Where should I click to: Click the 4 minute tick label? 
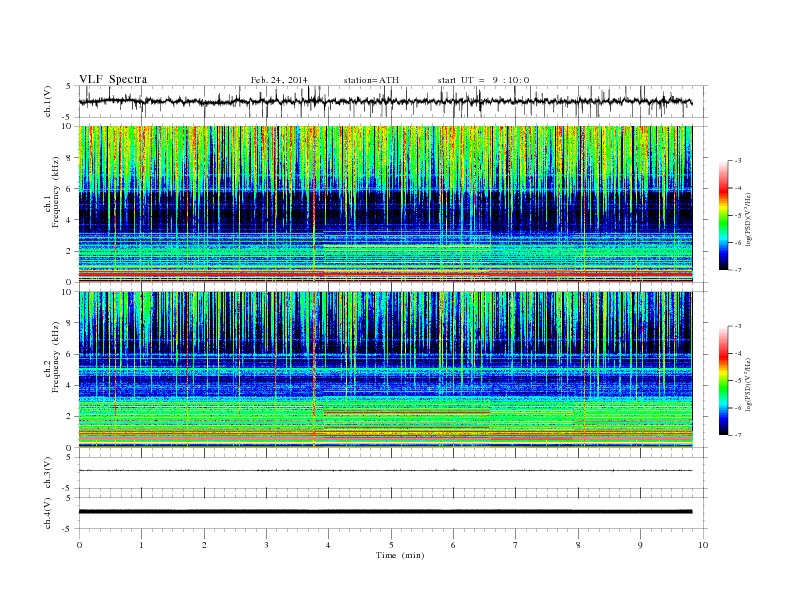tap(328, 545)
